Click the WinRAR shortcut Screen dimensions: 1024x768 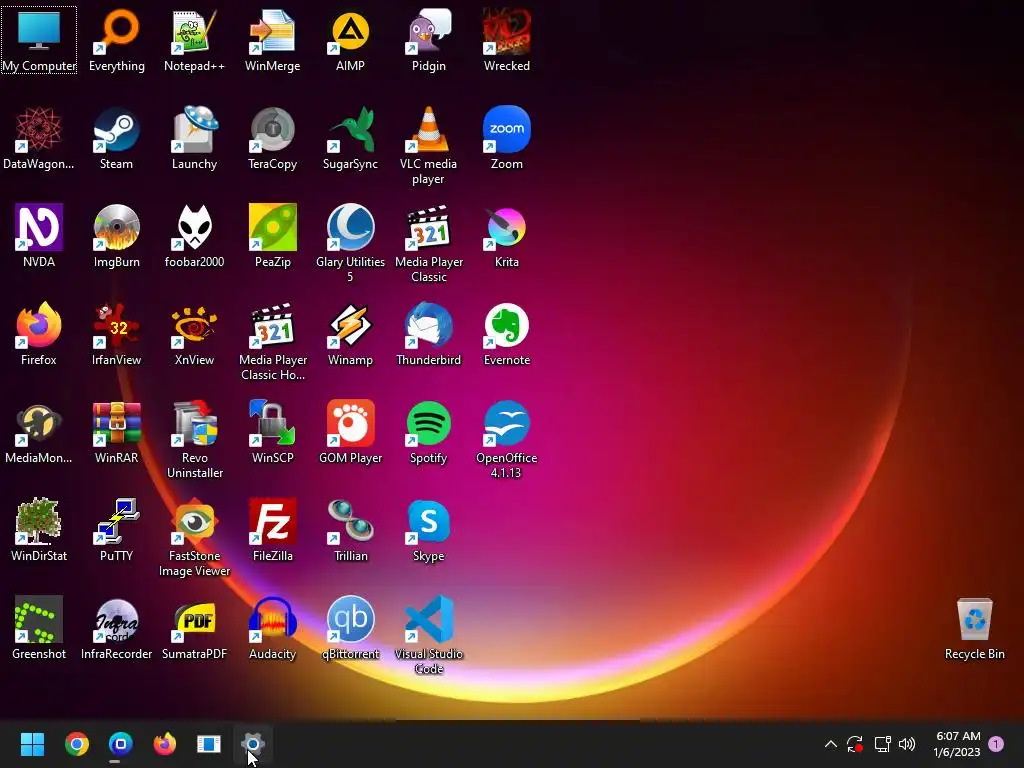click(x=117, y=423)
